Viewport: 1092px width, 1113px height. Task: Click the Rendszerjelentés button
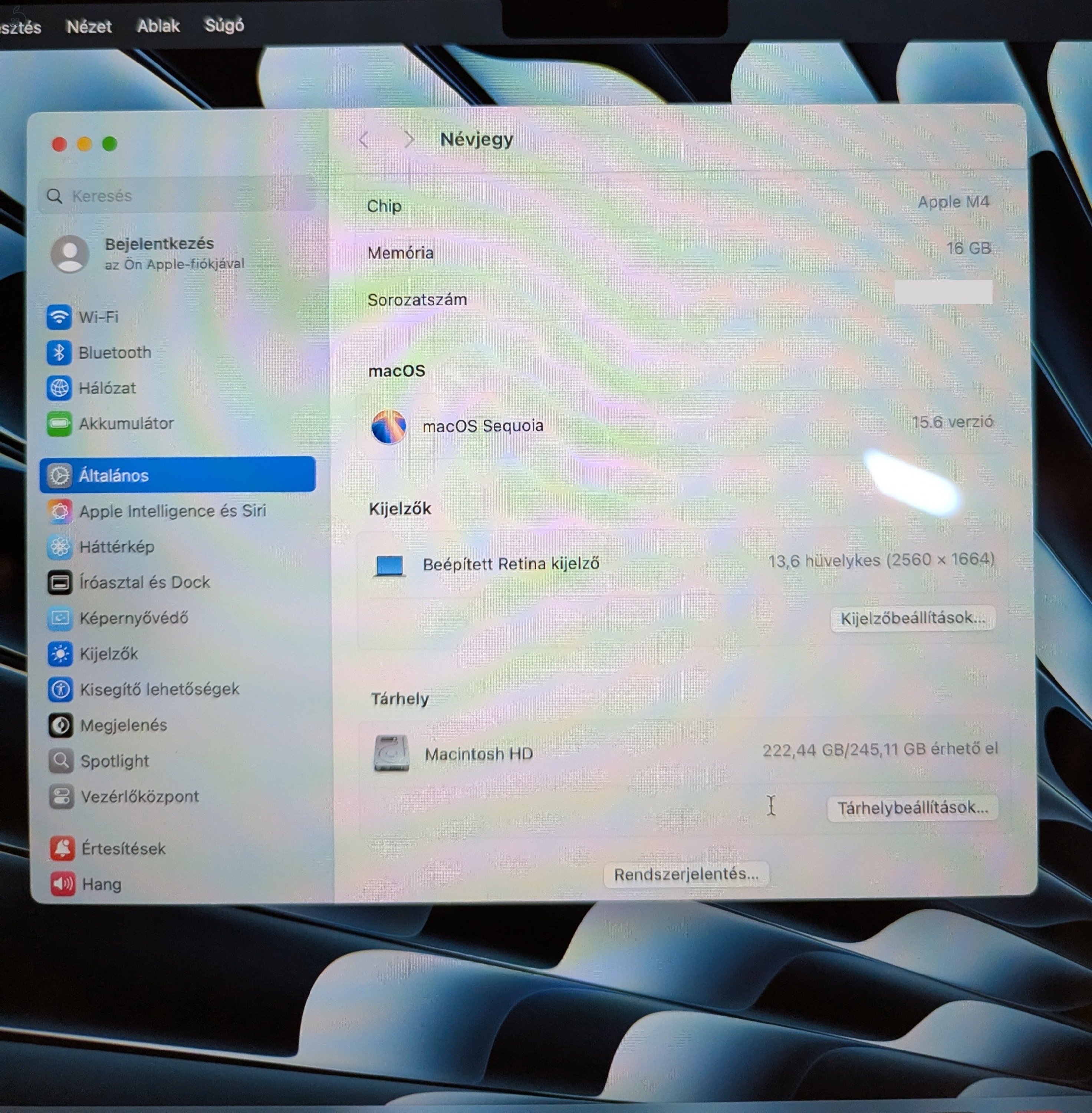click(x=686, y=874)
